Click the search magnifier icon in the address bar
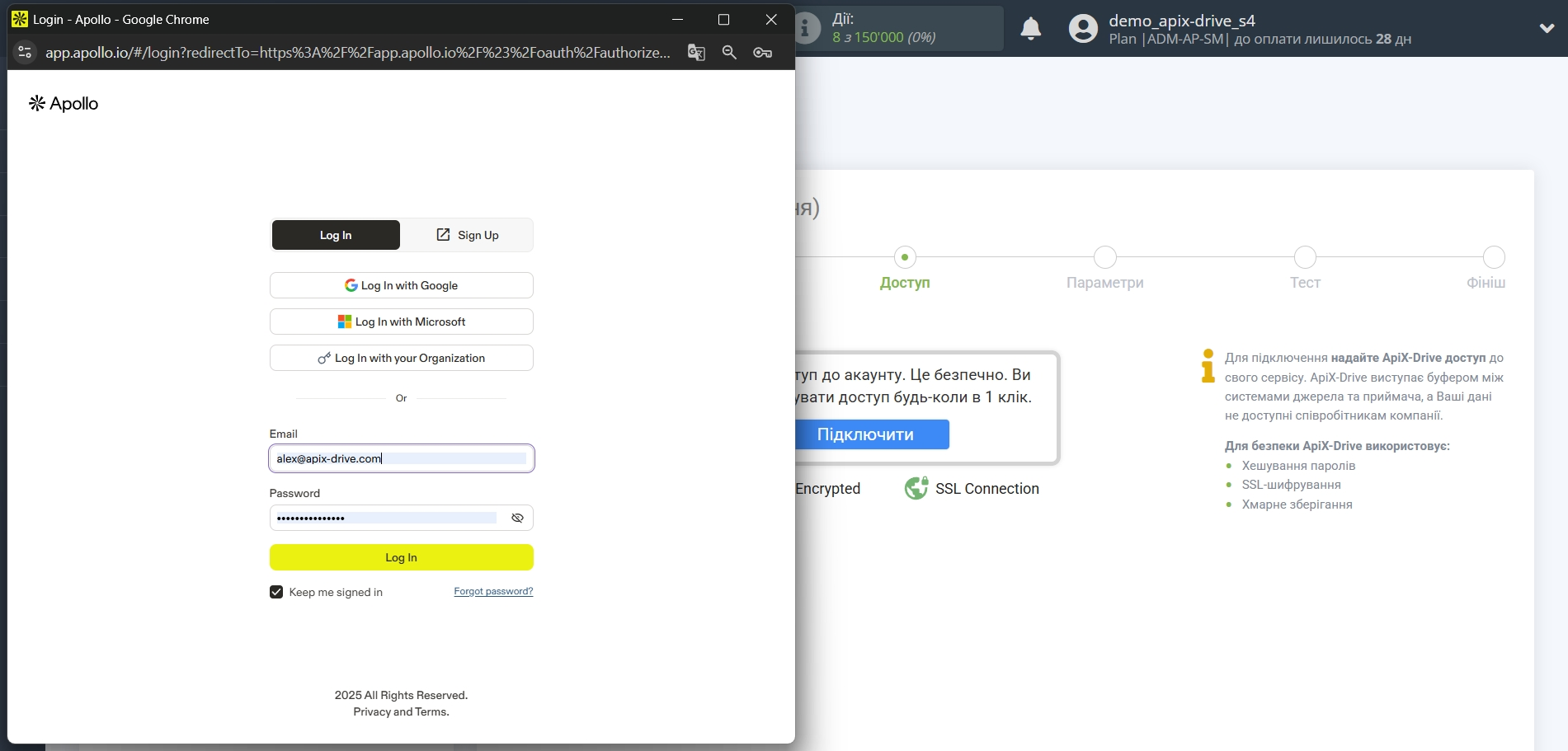 tap(728, 52)
